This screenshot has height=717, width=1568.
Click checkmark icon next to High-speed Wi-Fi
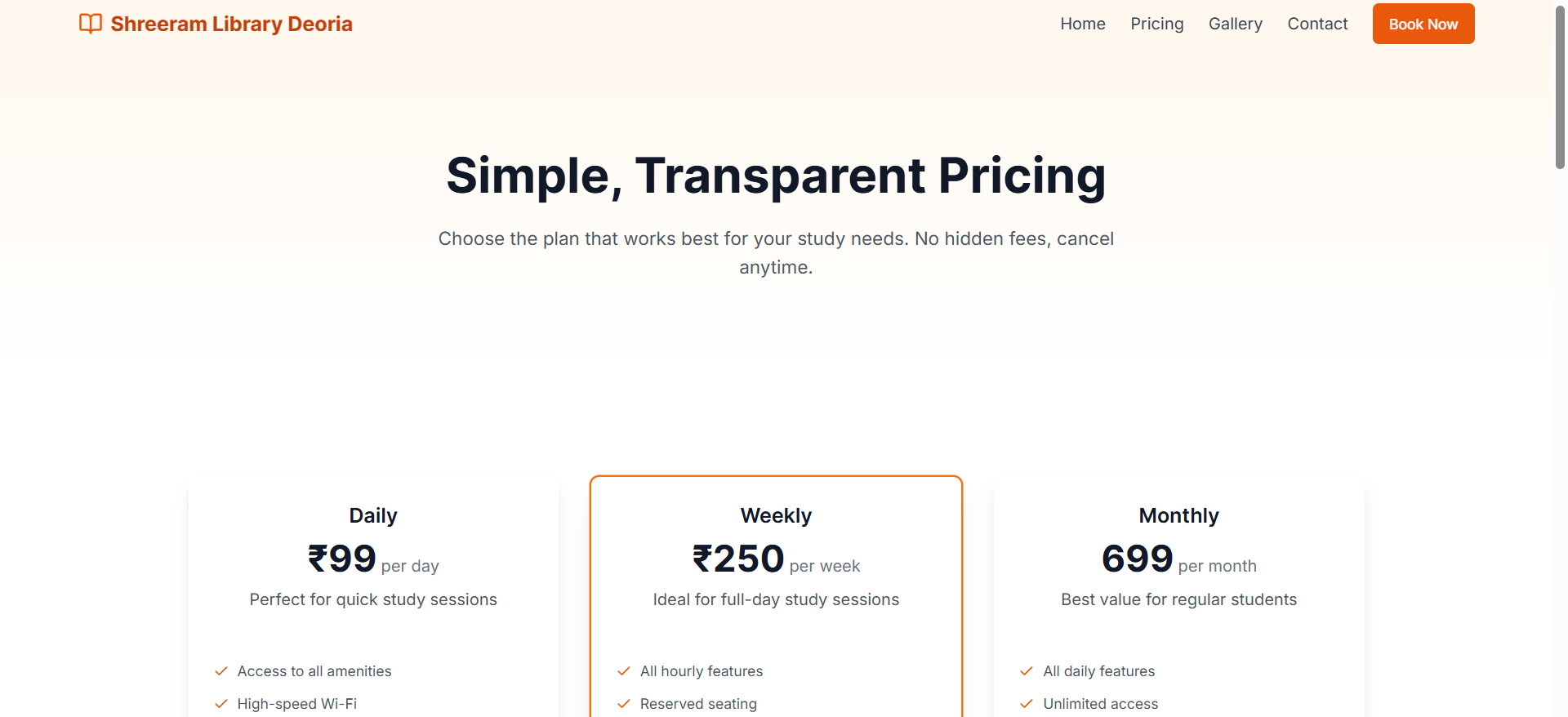tap(220, 704)
